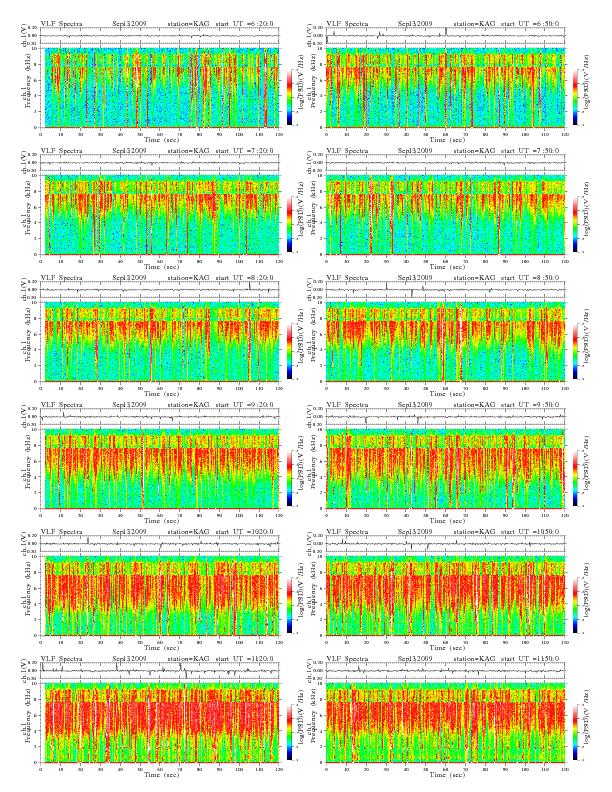Click 'Time (sec)' label under 6:20:0 spectrogram

pyautogui.click(x=162, y=140)
